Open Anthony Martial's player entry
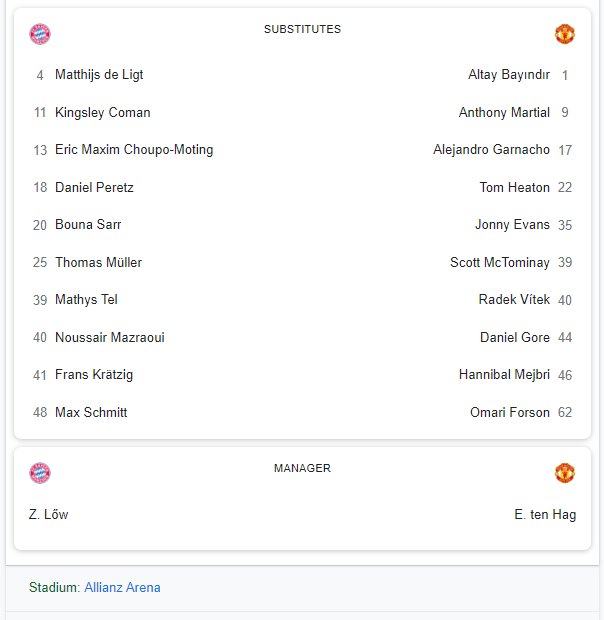This screenshot has width=604, height=620. coord(504,113)
